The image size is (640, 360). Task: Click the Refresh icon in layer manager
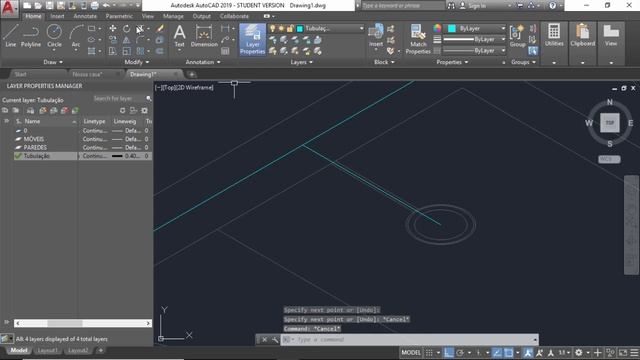click(x=122, y=111)
